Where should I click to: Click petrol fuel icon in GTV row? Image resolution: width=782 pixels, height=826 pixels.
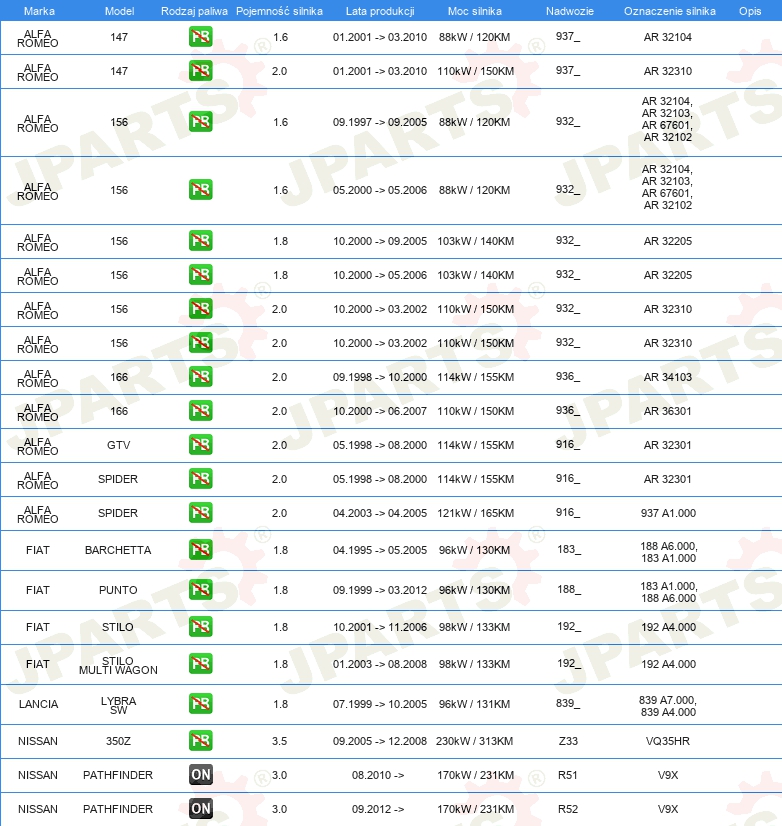[x=200, y=445]
